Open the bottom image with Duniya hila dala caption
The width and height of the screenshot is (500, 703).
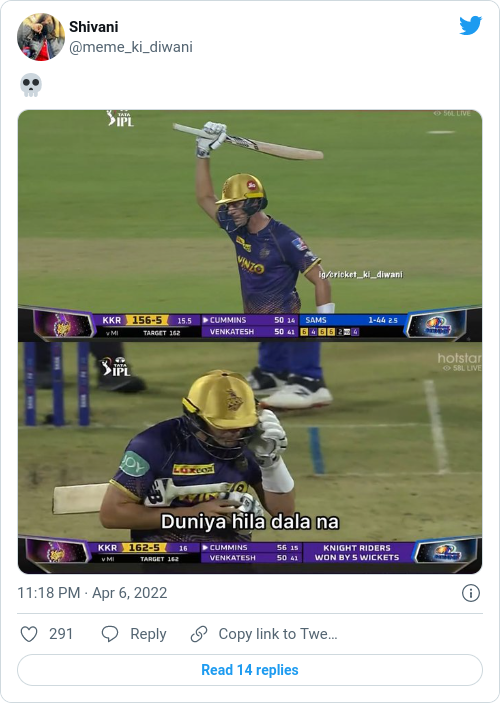pos(250,457)
